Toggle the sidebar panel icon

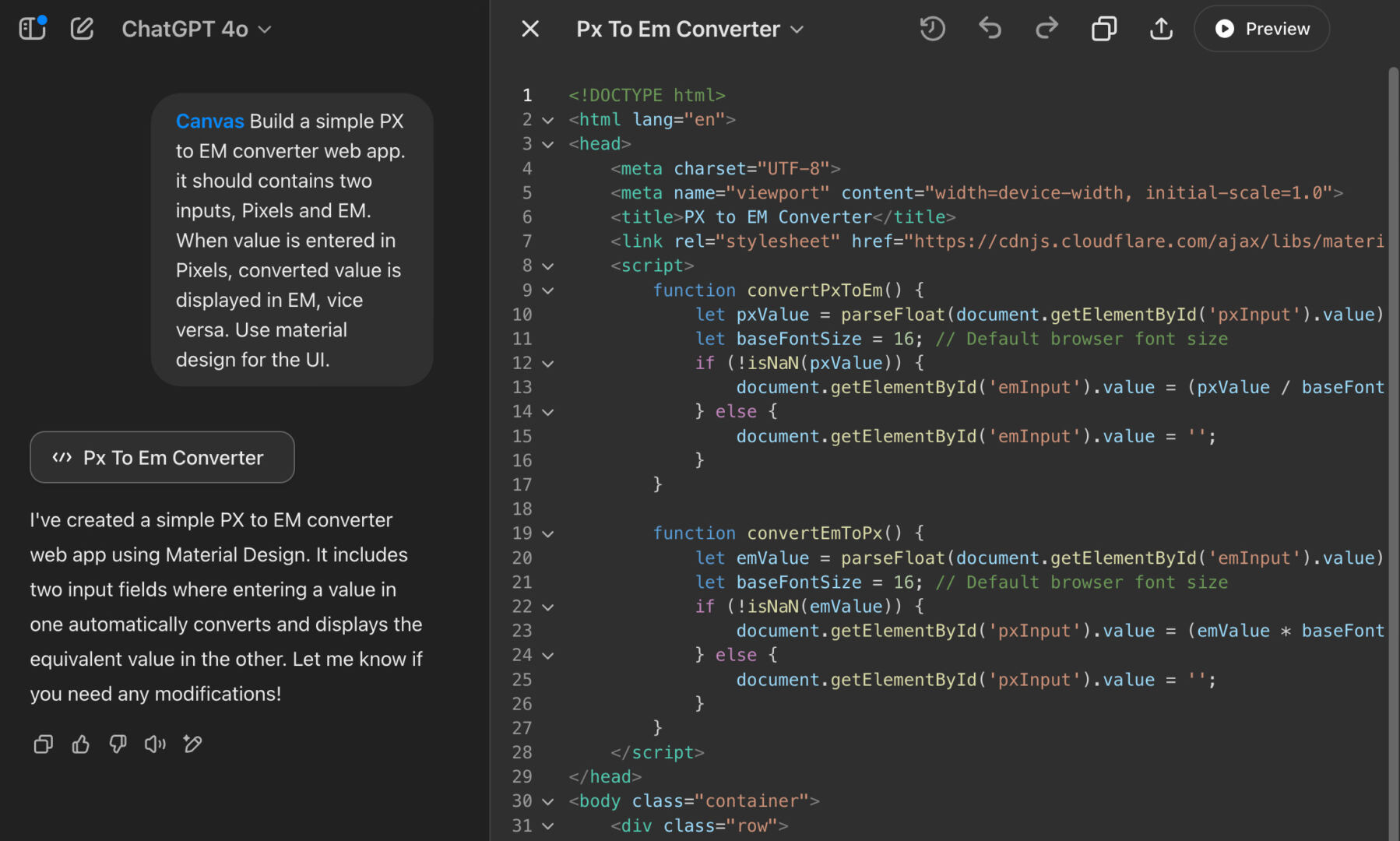pyautogui.click(x=32, y=29)
